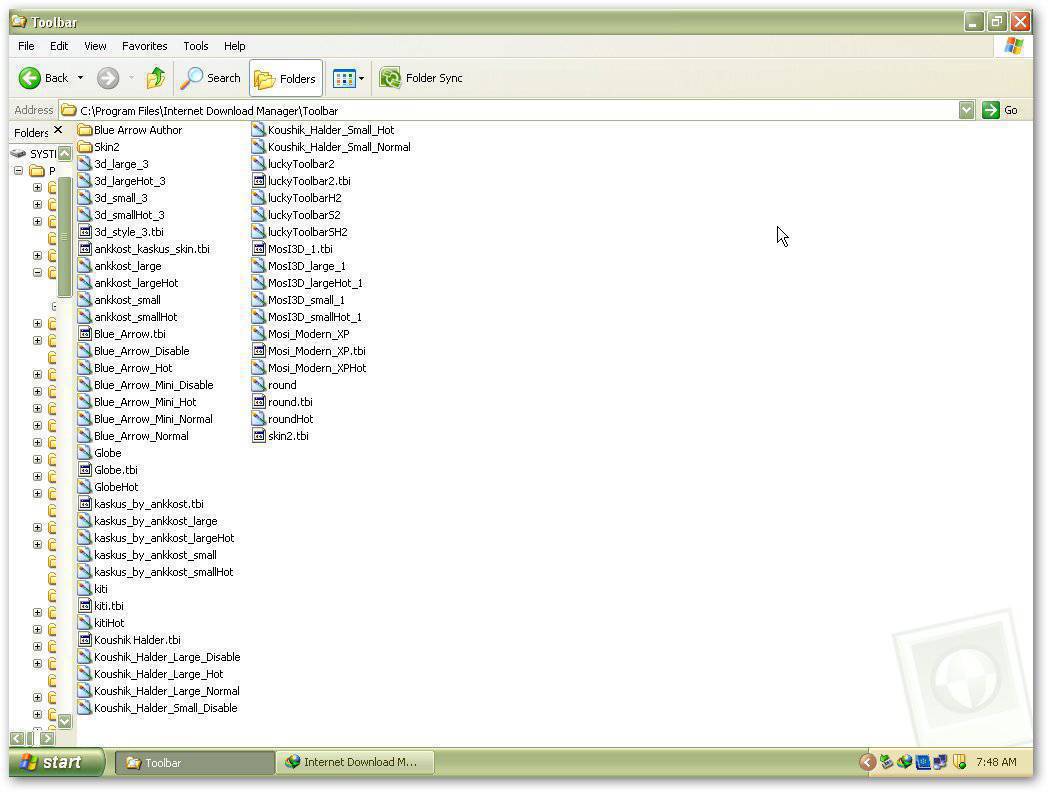Image resolution: width=1048 pixels, height=792 pixels.
Task: Select Mosi_Modern_XP.tbi file
Action: pyautogui.click(x=309, y=351)
